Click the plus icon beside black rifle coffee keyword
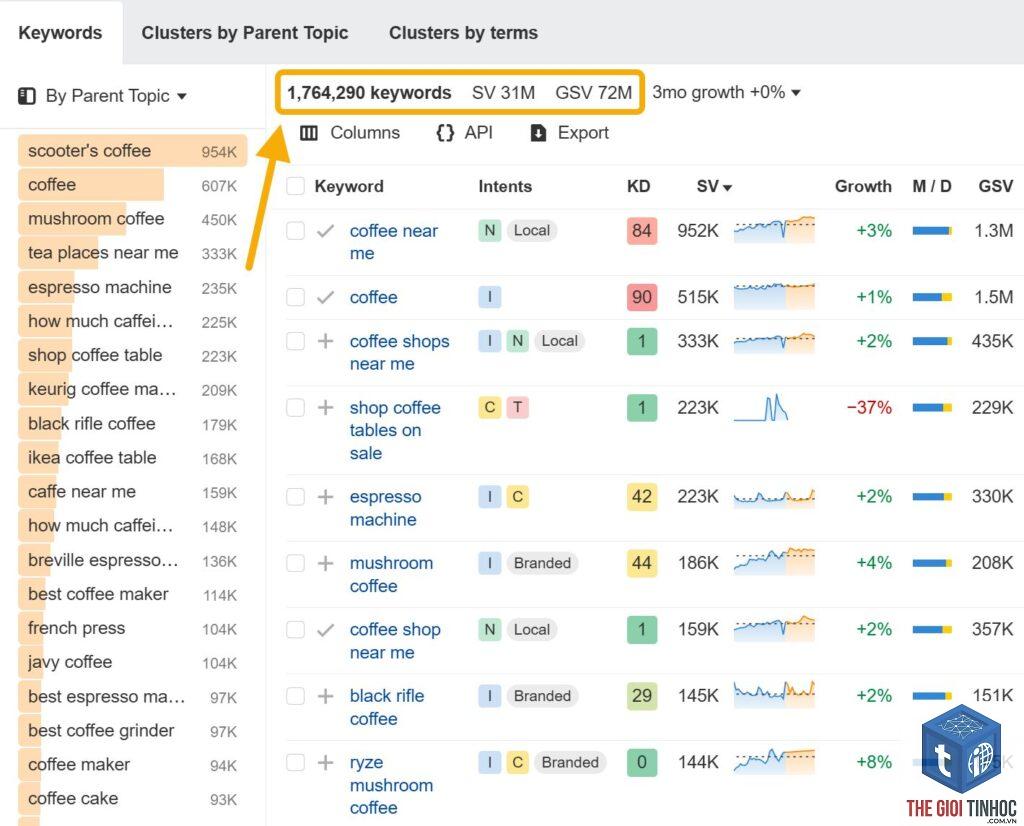The height and width of the screenshot is (826, 1024). pyautogui.click(x=325, y=696)
